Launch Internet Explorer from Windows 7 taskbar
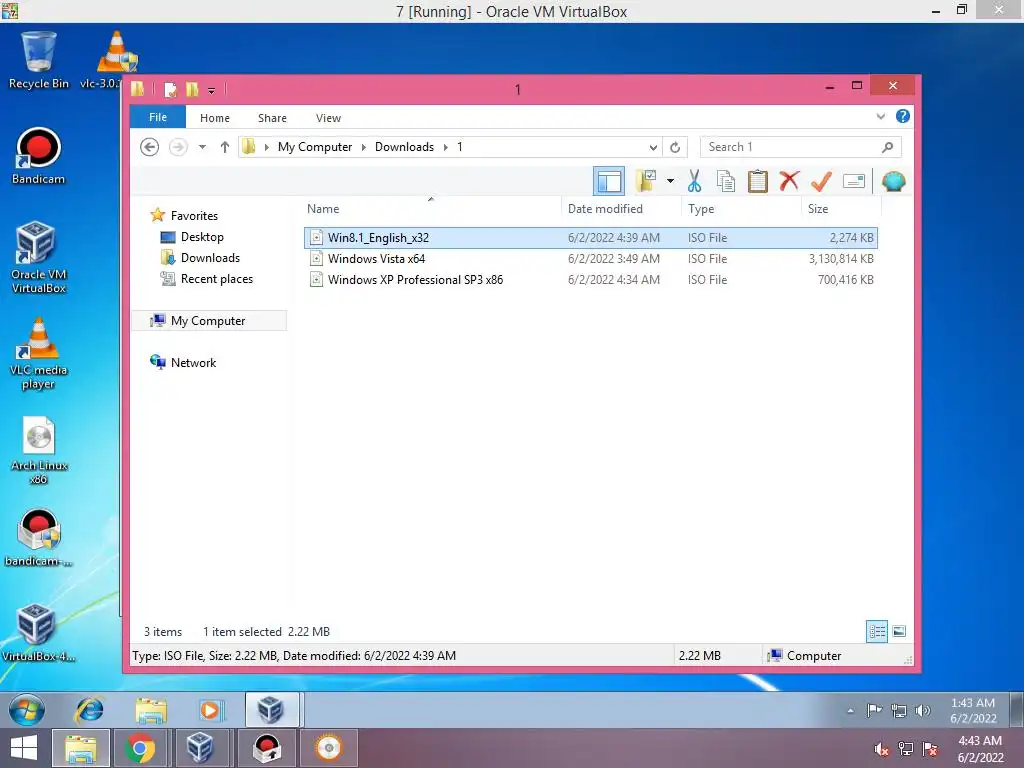 (x=89, y=710)
